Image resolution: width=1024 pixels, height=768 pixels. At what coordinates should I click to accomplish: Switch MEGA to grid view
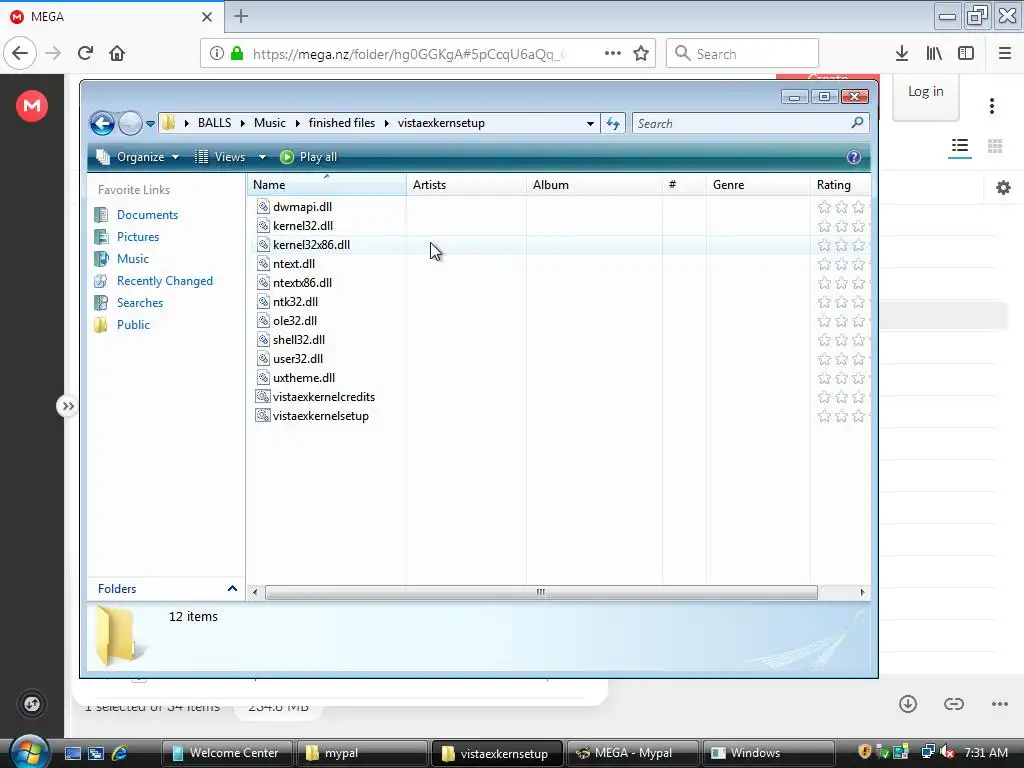[995, 146]
